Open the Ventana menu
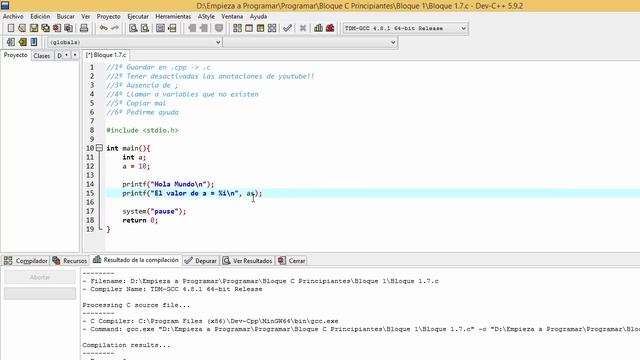 (232, 16)
